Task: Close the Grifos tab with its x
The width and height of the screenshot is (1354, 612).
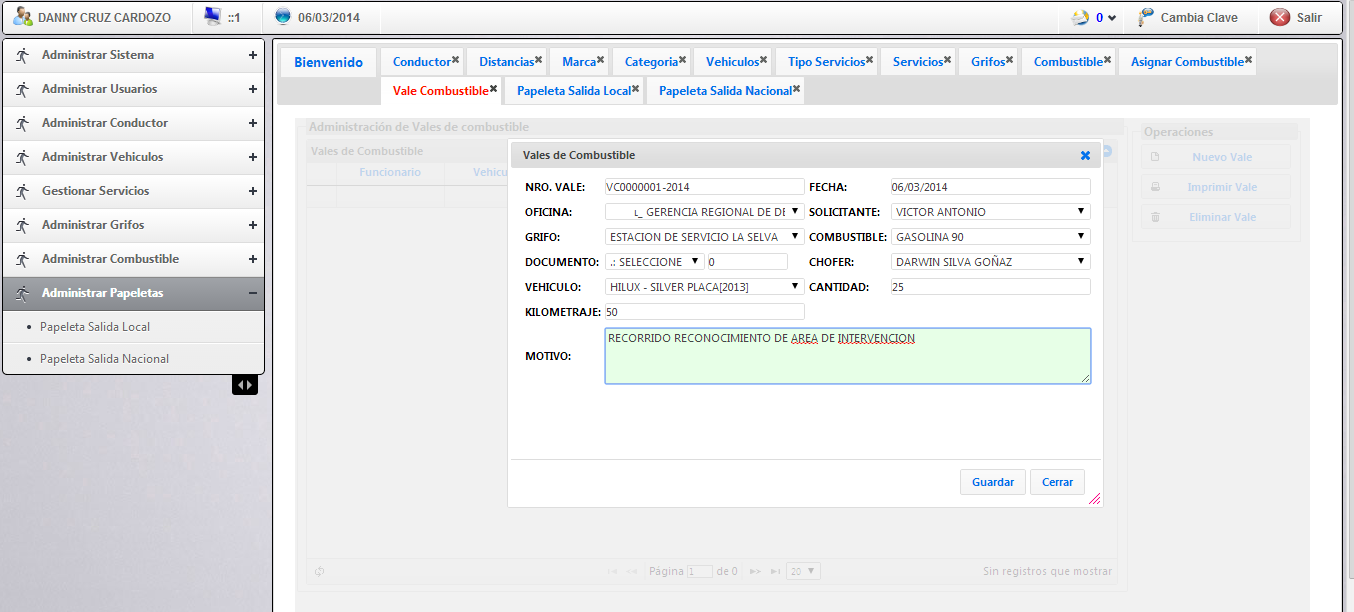Action: (x=1010, y=60)
